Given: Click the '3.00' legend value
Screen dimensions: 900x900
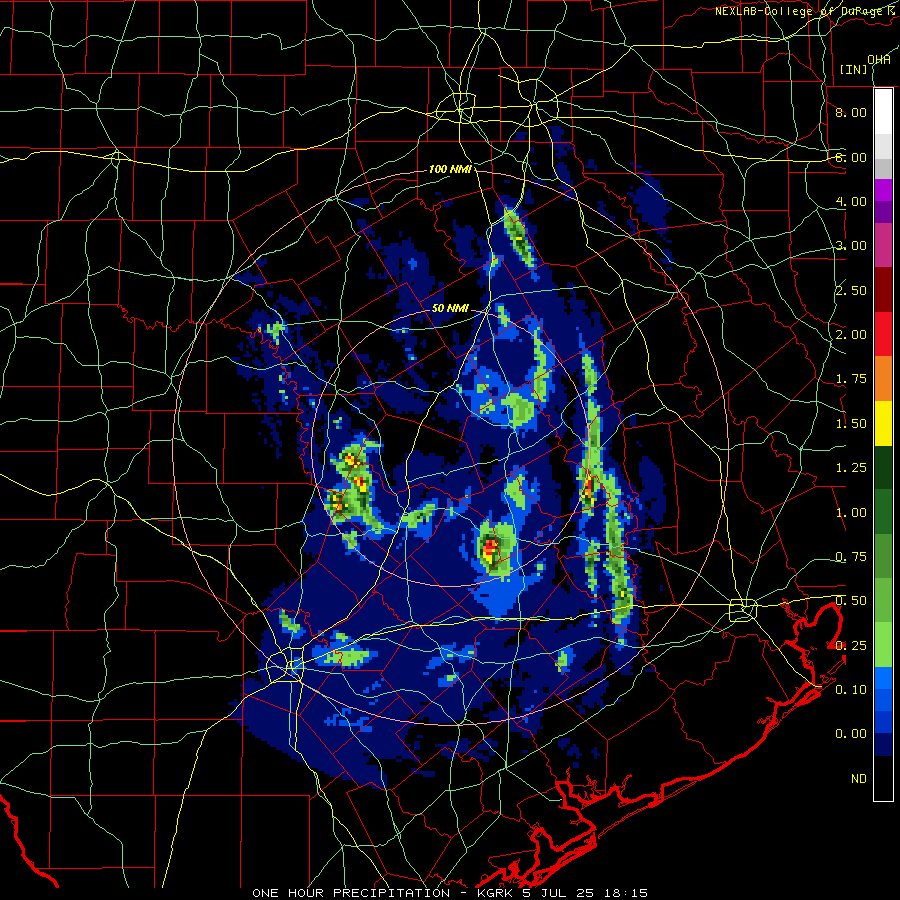Looking at the screenshot, I should [x=851, y=246].
